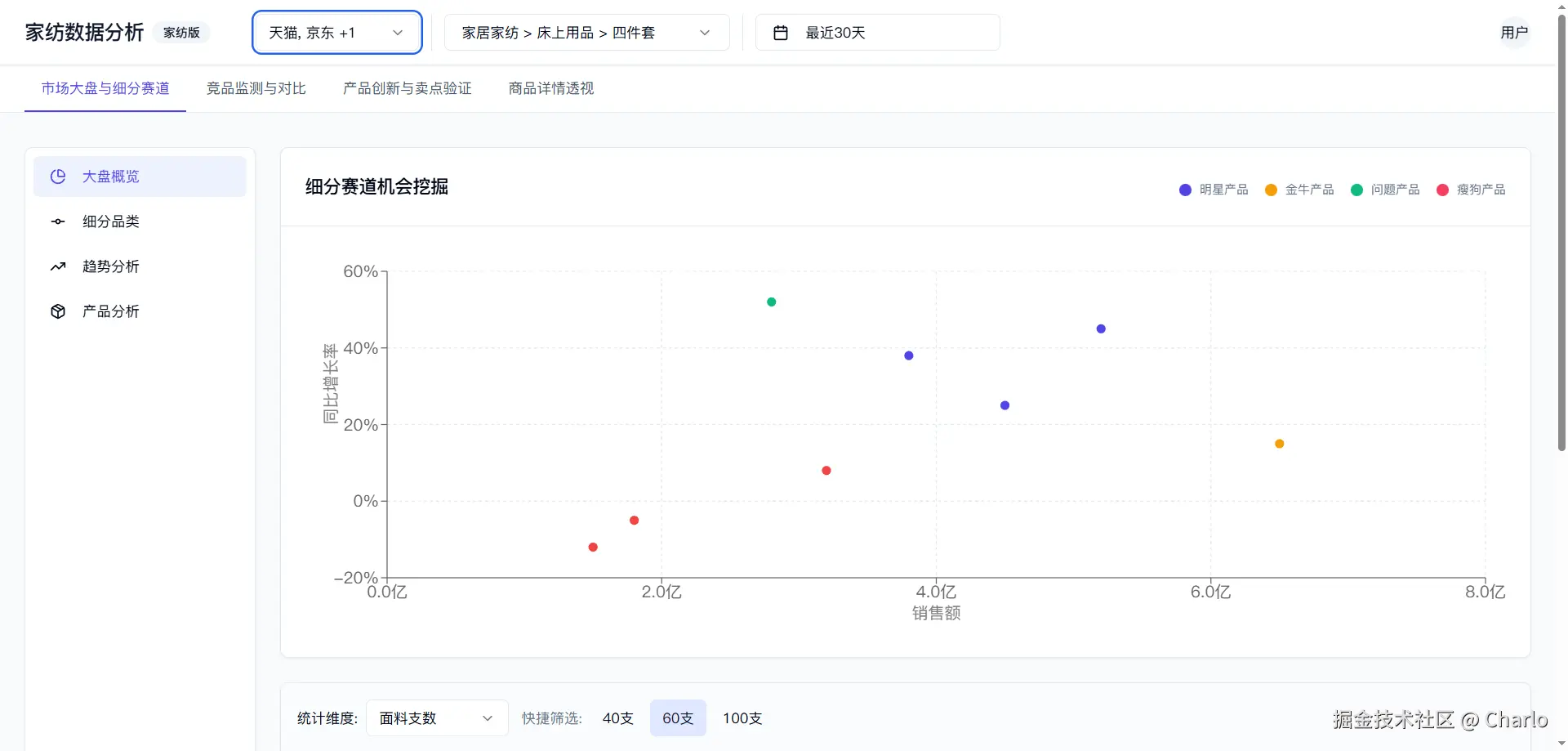This screenshot has width=1568, height=751.
Task: Click the blue point near 40% growth
Action: (x=909, y=355)
